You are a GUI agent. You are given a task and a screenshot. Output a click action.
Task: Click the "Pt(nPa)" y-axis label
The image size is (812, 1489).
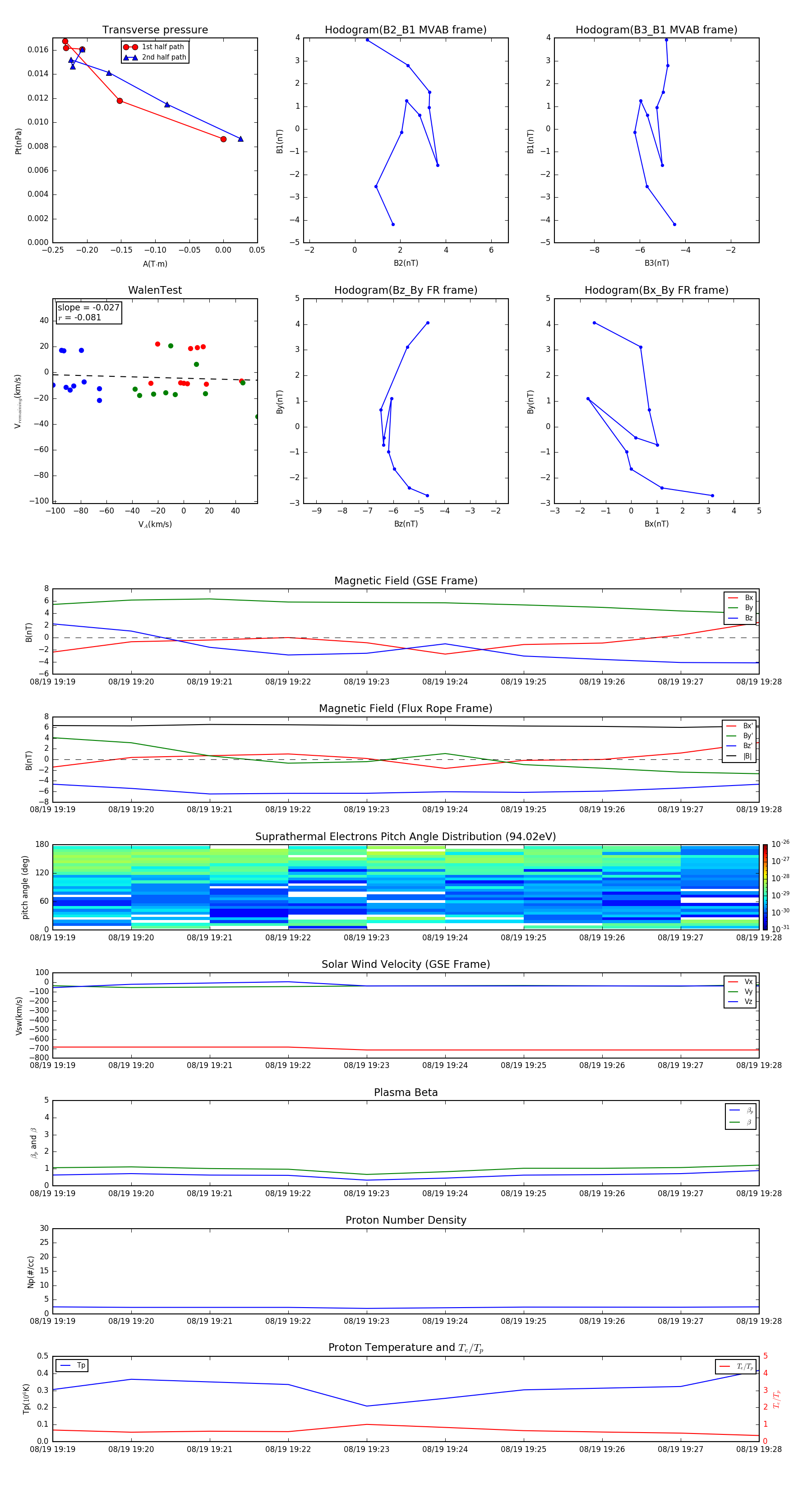click(x=18, y=140)
